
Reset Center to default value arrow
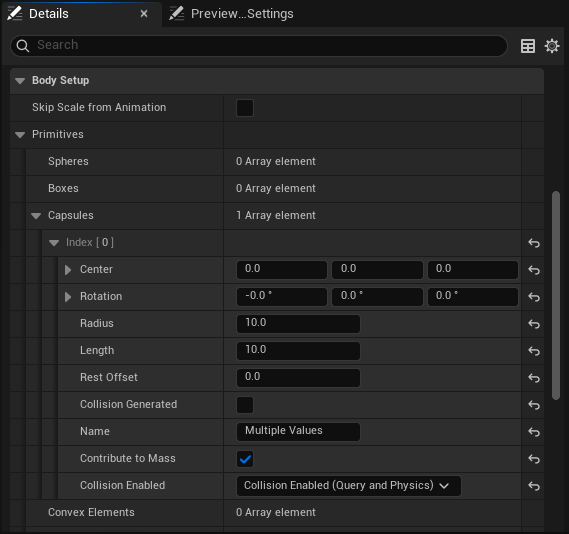point(534,270)
